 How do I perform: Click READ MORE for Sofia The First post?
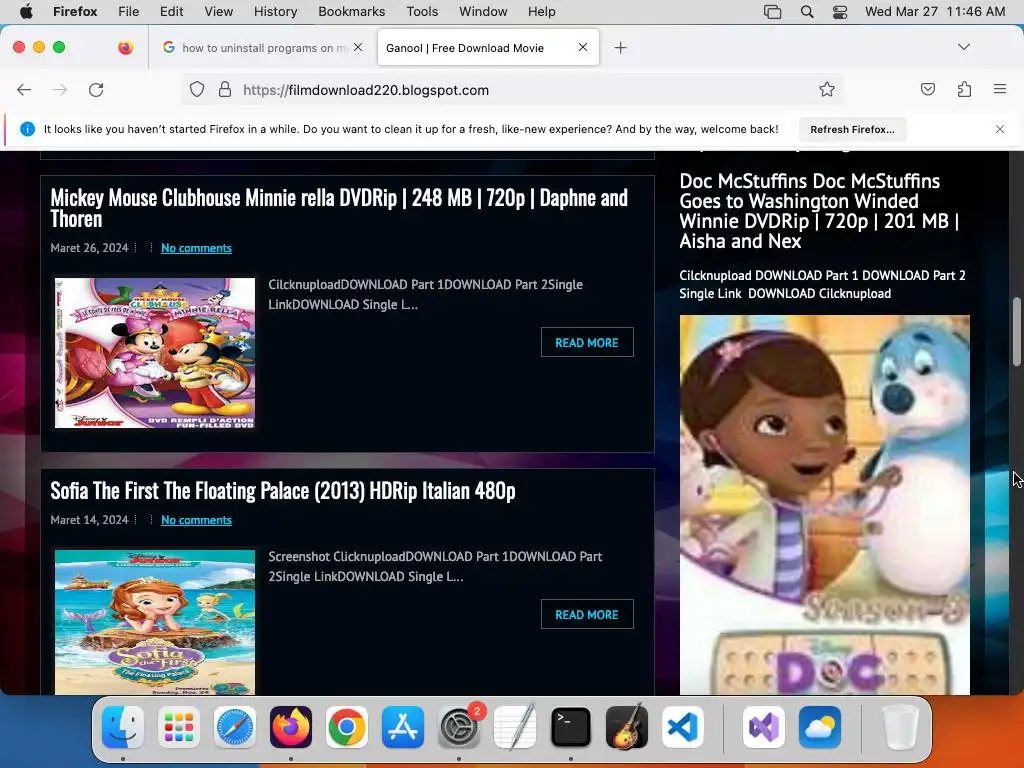[586, 614]
